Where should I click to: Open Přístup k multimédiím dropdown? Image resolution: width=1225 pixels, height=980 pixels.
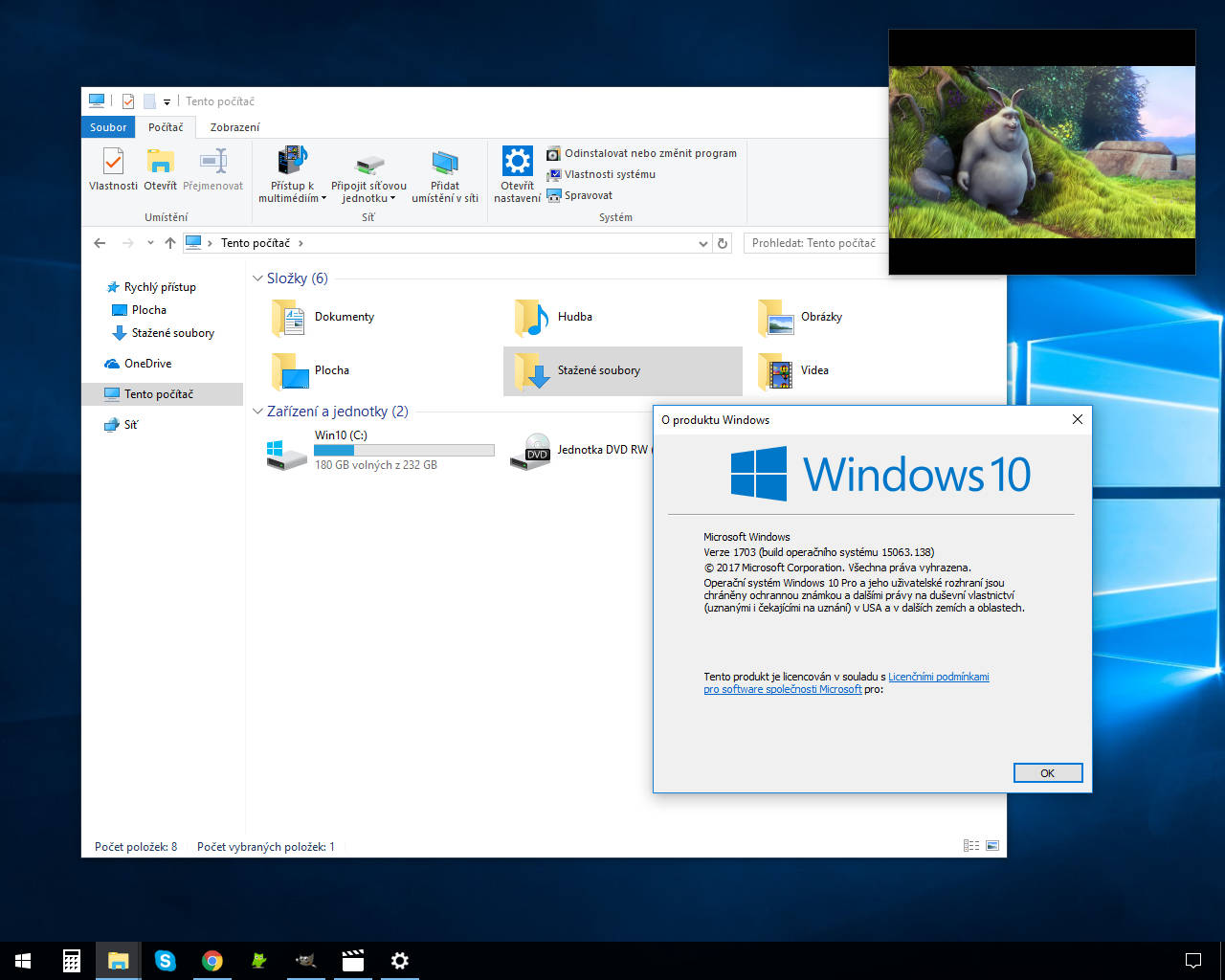tap(292, 175)
